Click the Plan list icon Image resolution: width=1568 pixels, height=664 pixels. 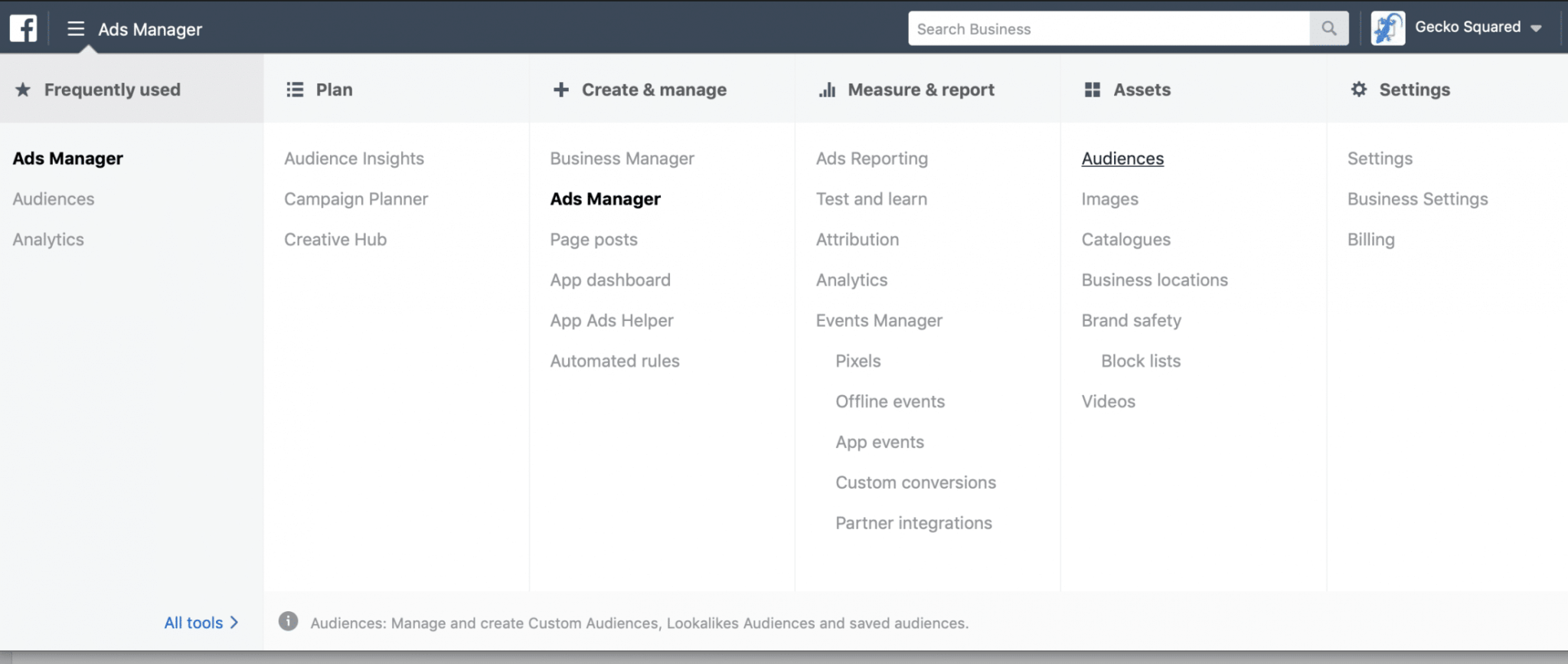click(295, 90)
